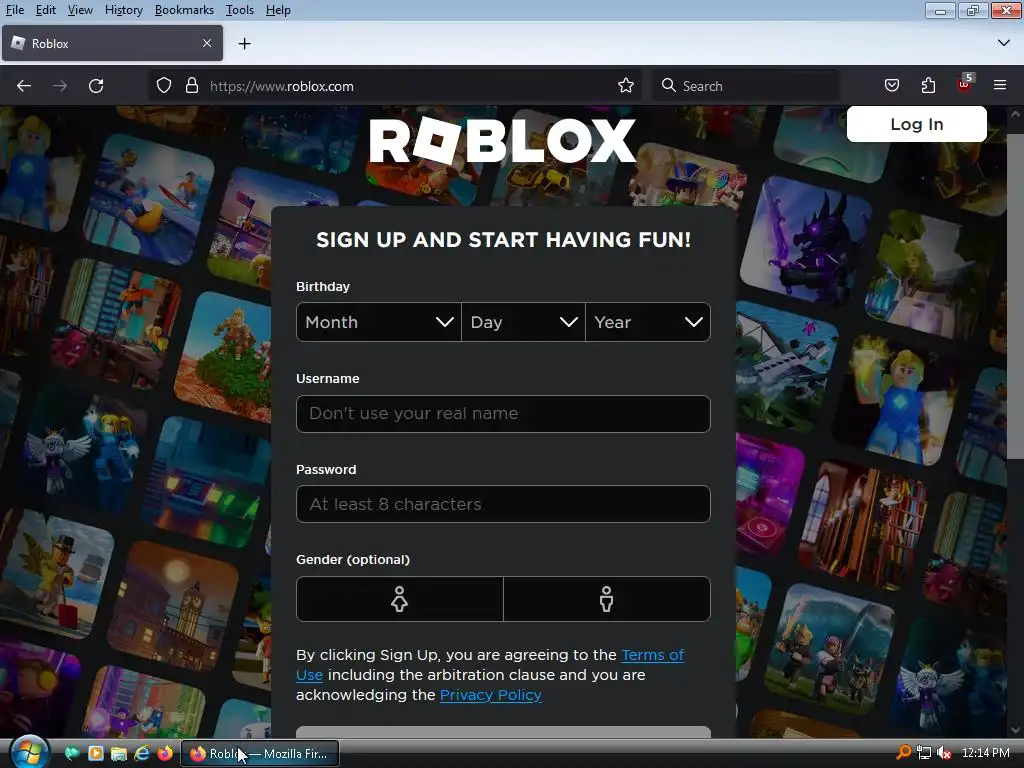Open the Edit menu

(46, 10)
